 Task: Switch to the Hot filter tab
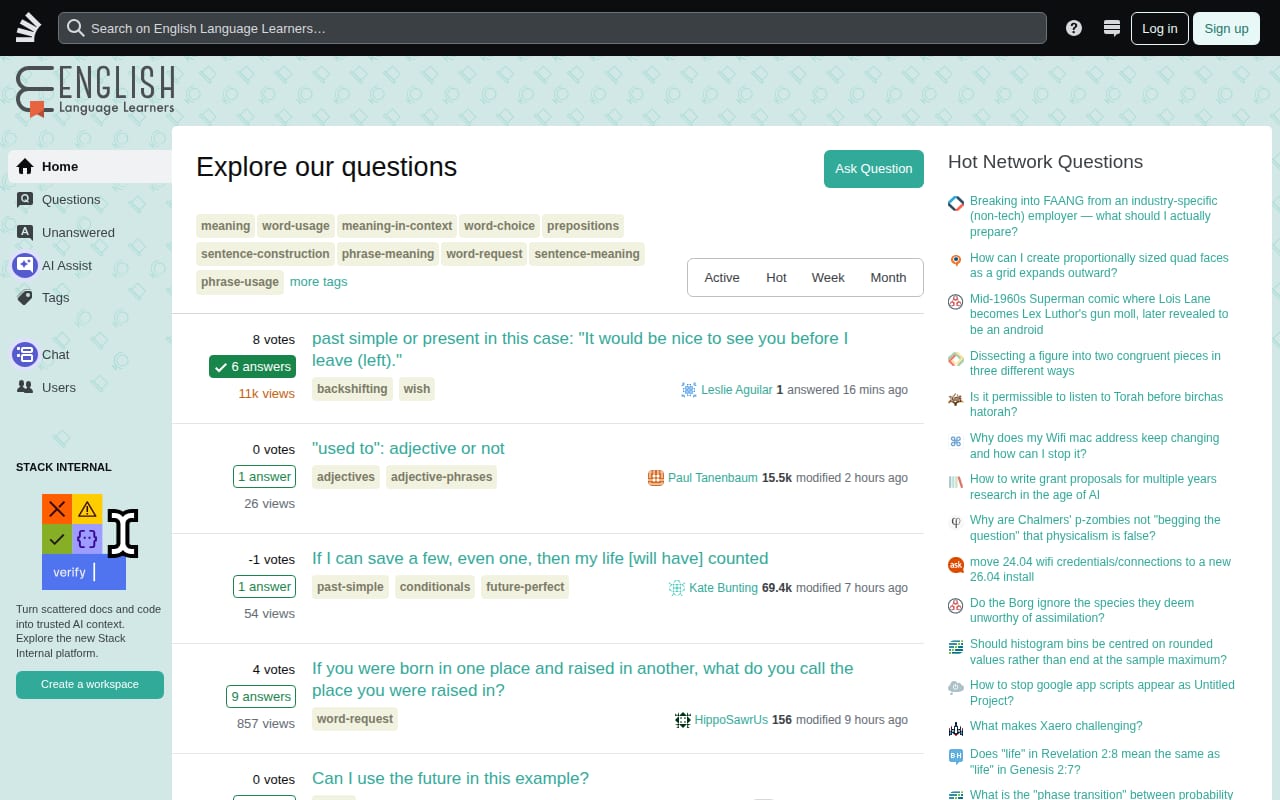click(776, 278)
